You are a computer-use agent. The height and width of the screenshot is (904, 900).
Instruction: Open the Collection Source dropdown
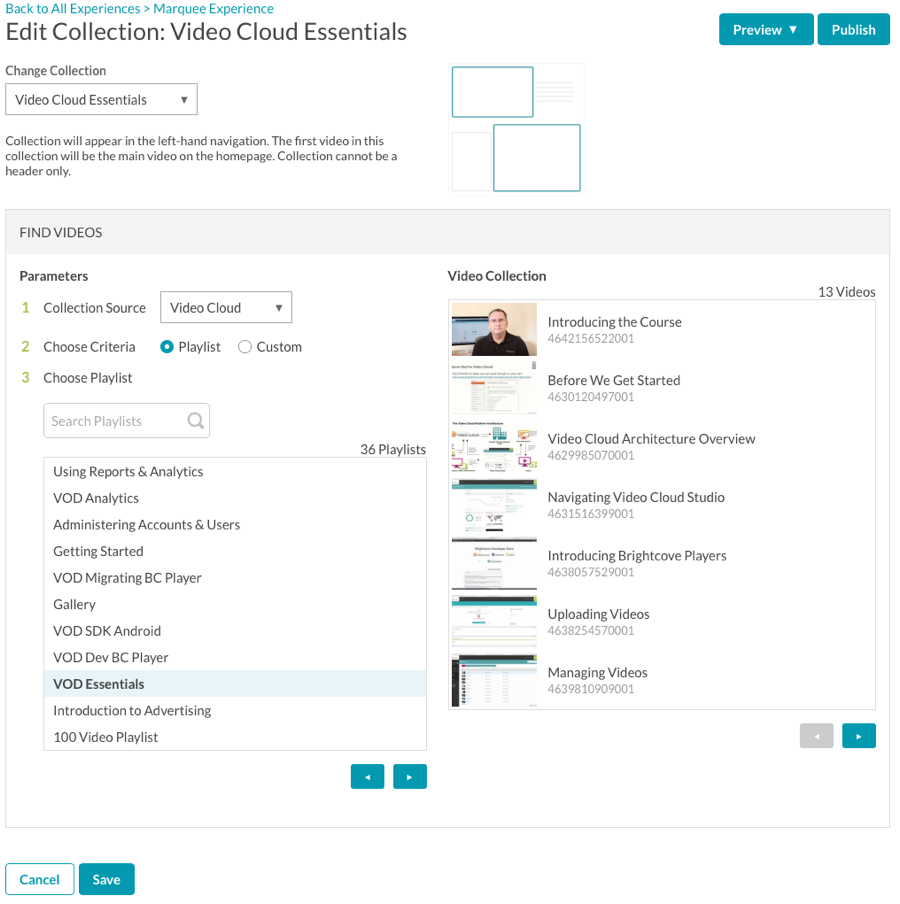226,307
